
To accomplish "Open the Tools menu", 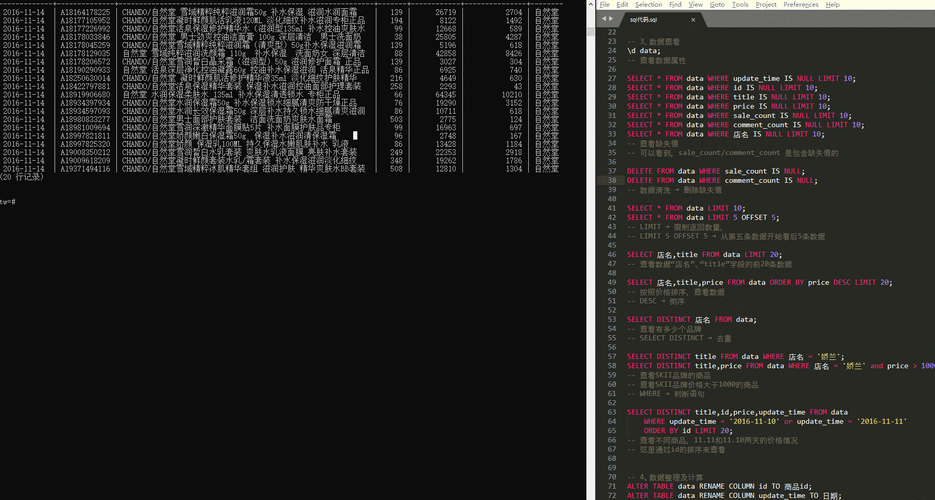I will [740, 5].
